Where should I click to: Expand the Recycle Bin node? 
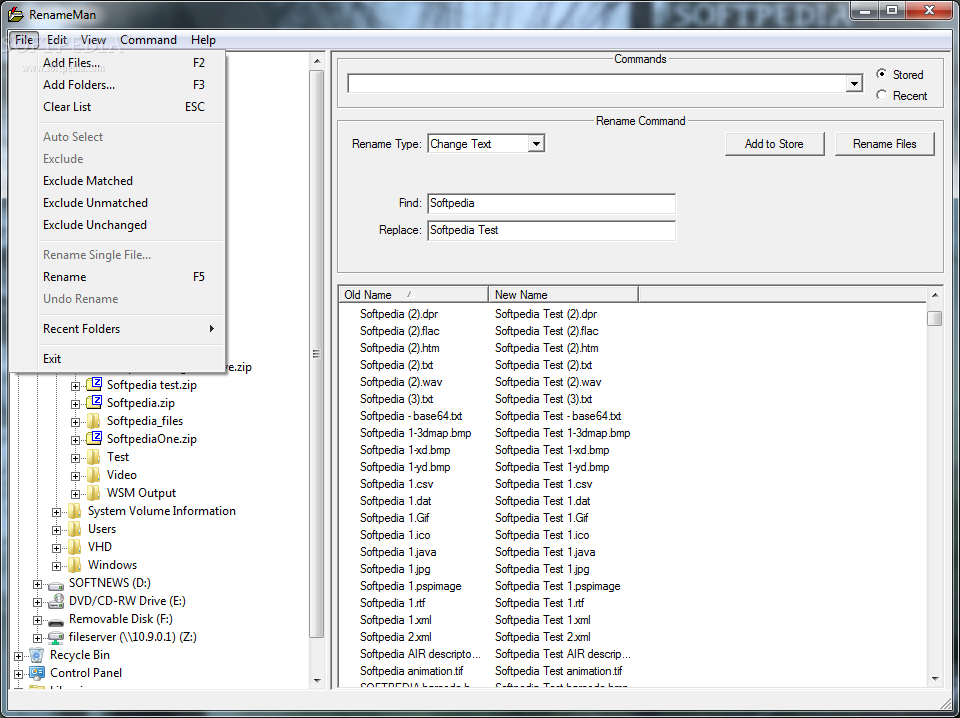(x=18, y=657)
